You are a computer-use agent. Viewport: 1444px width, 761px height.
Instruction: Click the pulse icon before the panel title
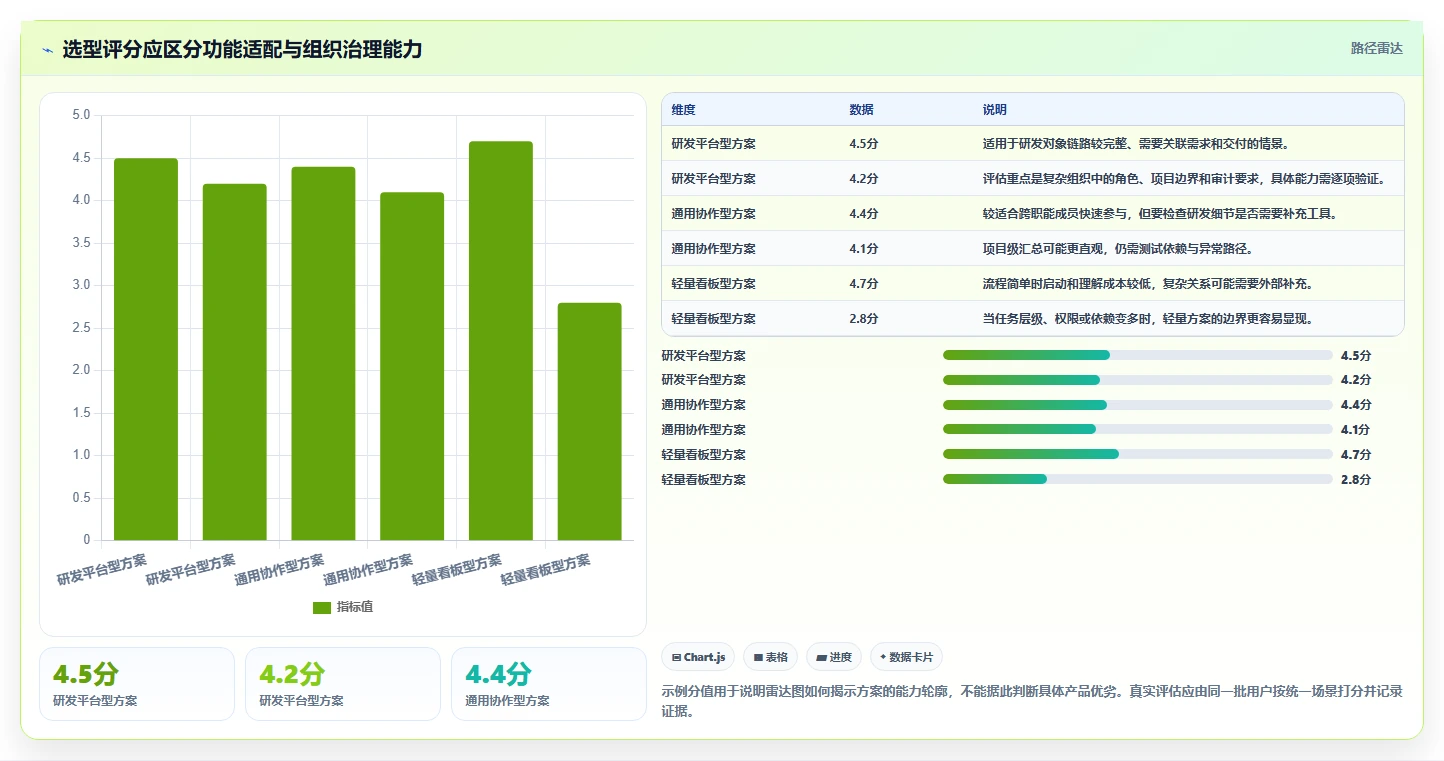coord(48,50)
